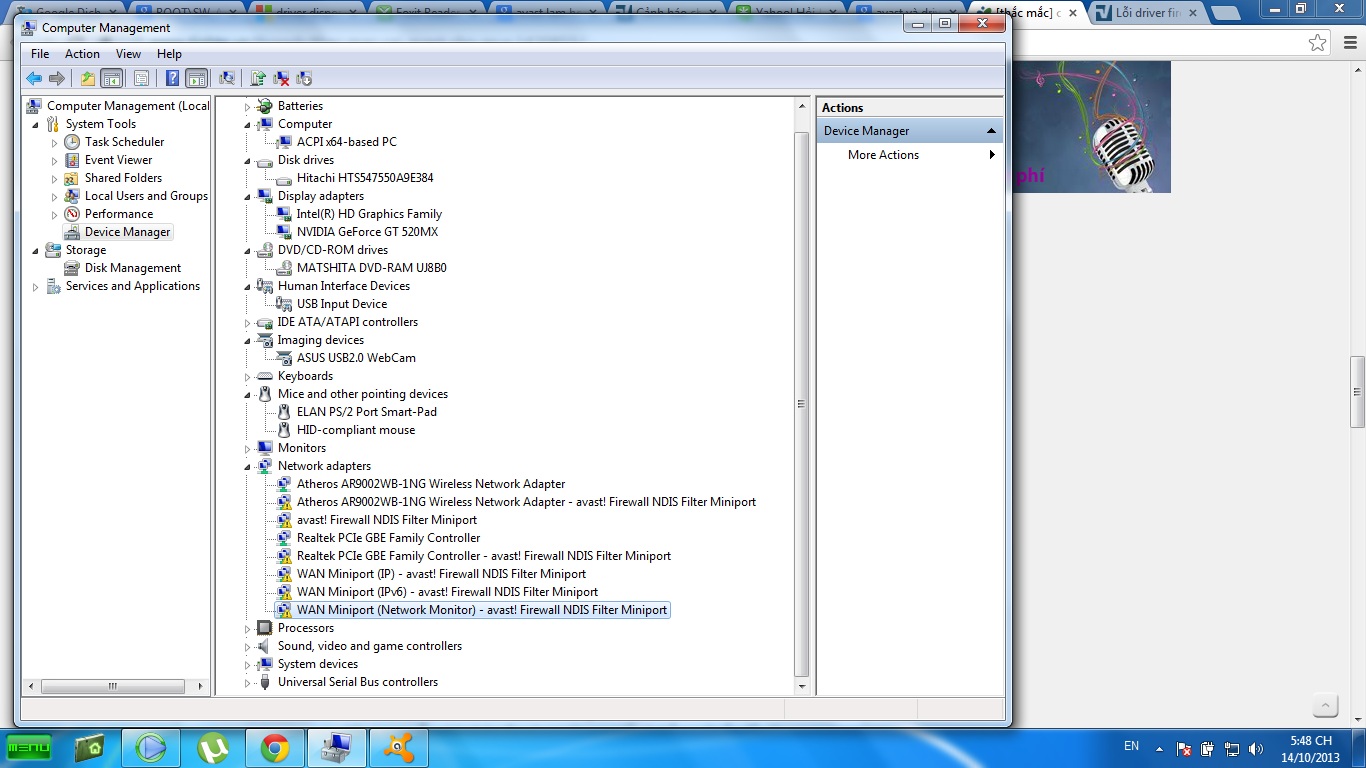Screen dimensions: 1366x768
Task: Click the volume speaker tray icon
Action: pos(1256,748)
